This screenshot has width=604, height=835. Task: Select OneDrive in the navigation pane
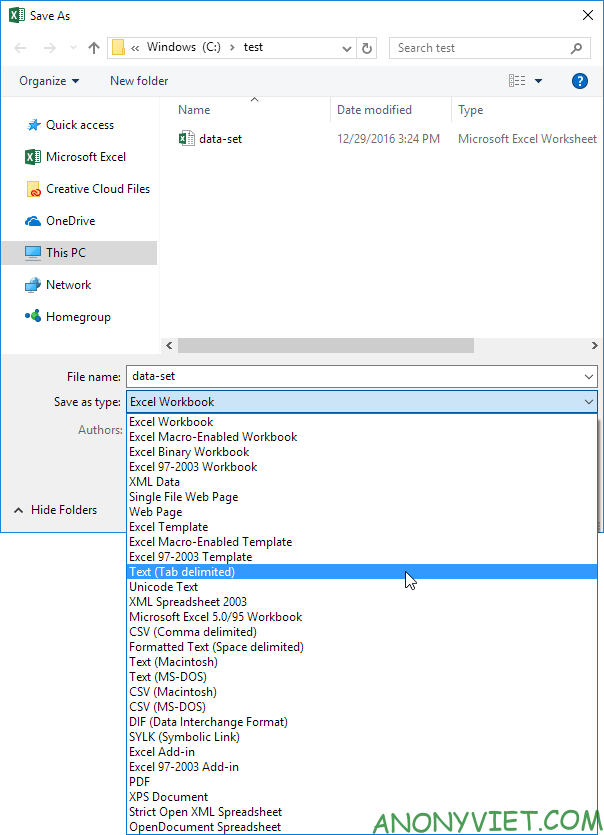70,221
